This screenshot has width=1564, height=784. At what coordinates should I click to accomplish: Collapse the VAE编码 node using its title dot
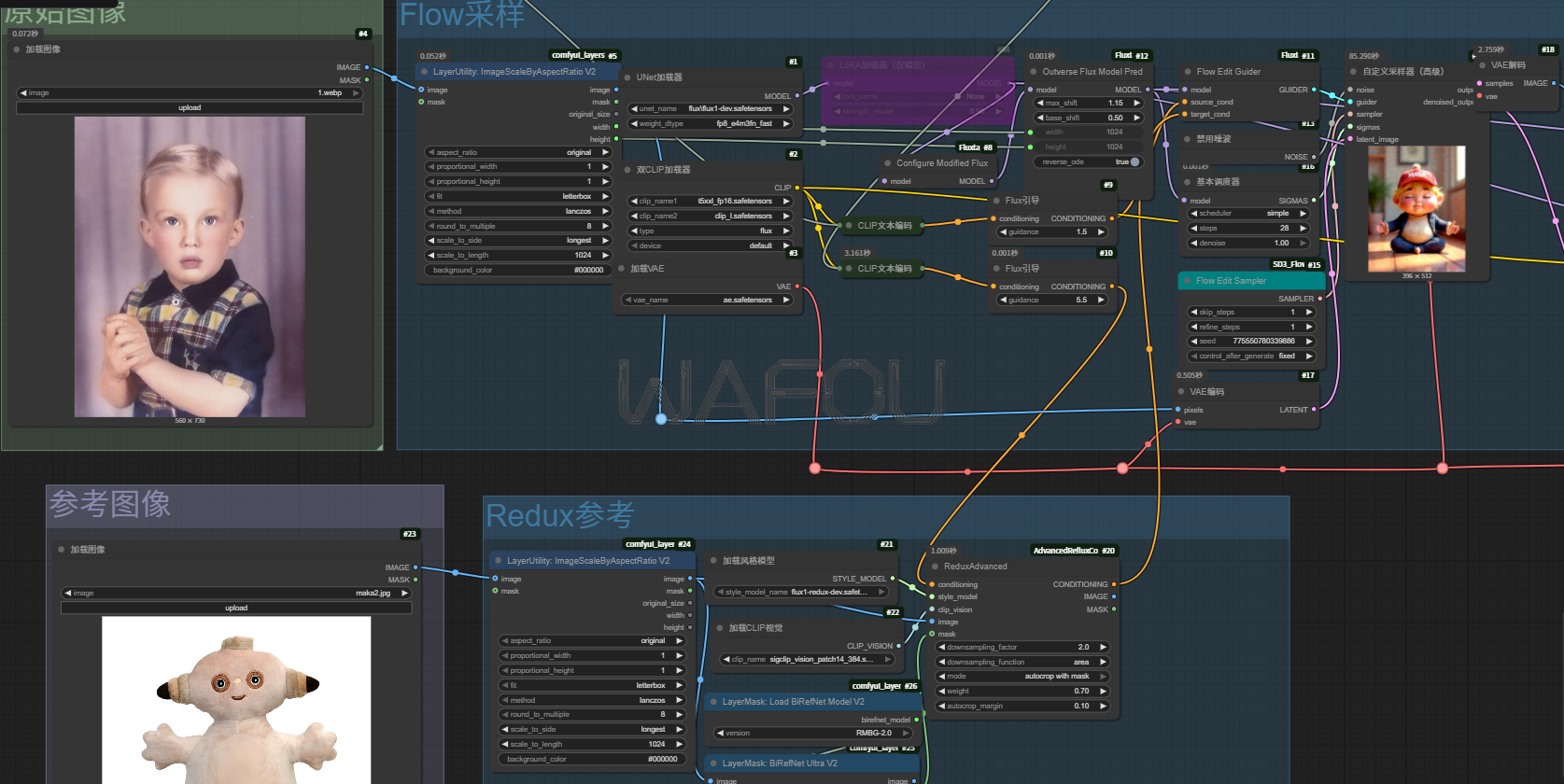[1181, 392]
